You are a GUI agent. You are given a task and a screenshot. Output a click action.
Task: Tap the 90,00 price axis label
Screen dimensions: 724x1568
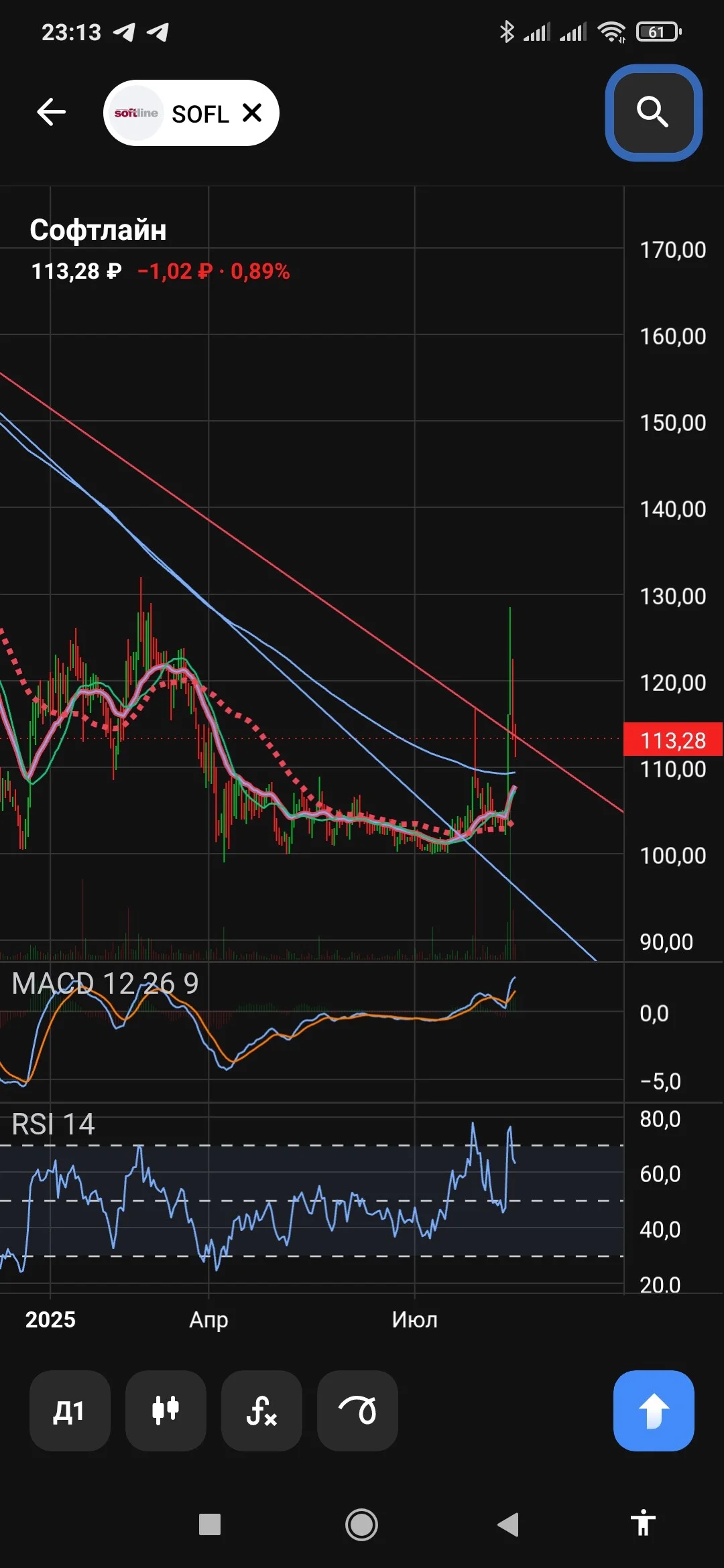point(666,942)
